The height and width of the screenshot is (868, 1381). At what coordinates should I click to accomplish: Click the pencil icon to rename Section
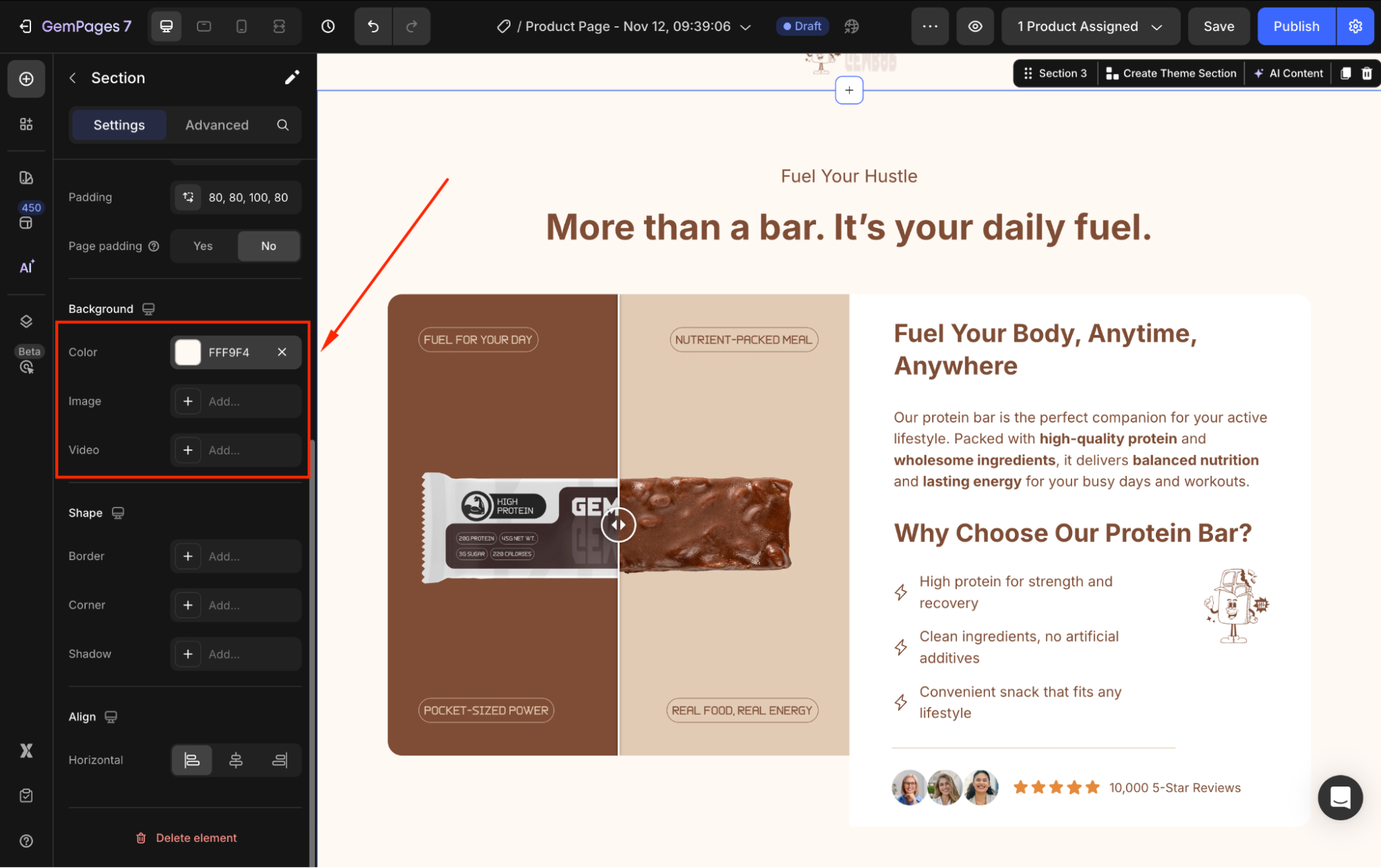pyautogui.click(x=292, y=77)
